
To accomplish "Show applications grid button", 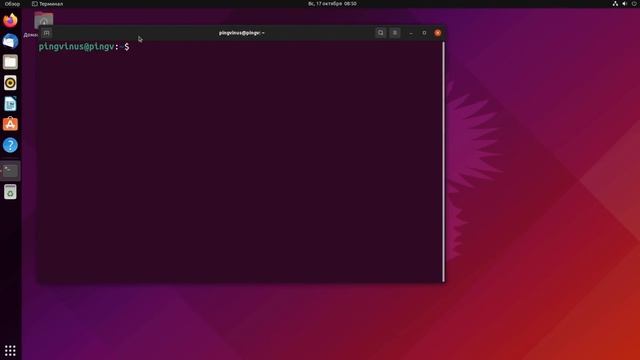I will point(10,350).
